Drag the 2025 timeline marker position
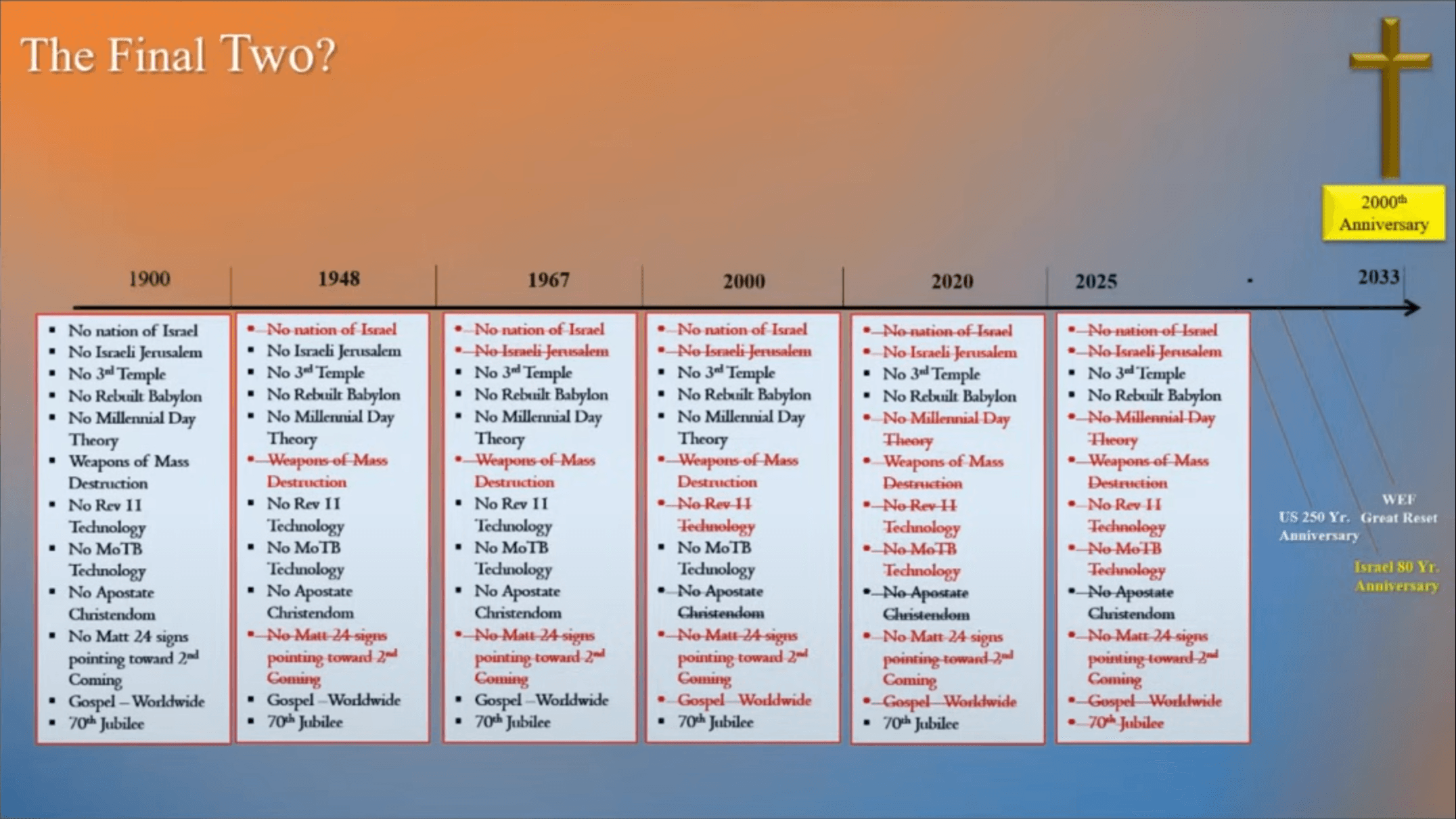 click(1093, 278)
